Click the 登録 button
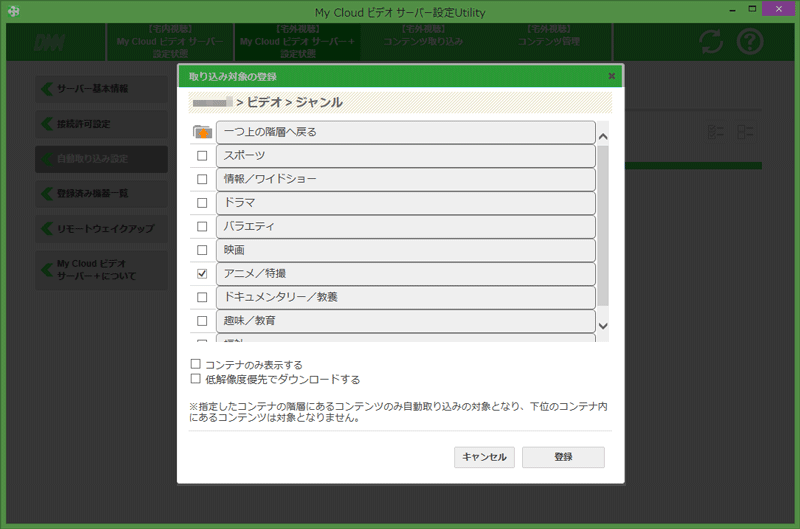Image resolution: width=800 pixels, height=529 pixels. [x=563, y=457]
